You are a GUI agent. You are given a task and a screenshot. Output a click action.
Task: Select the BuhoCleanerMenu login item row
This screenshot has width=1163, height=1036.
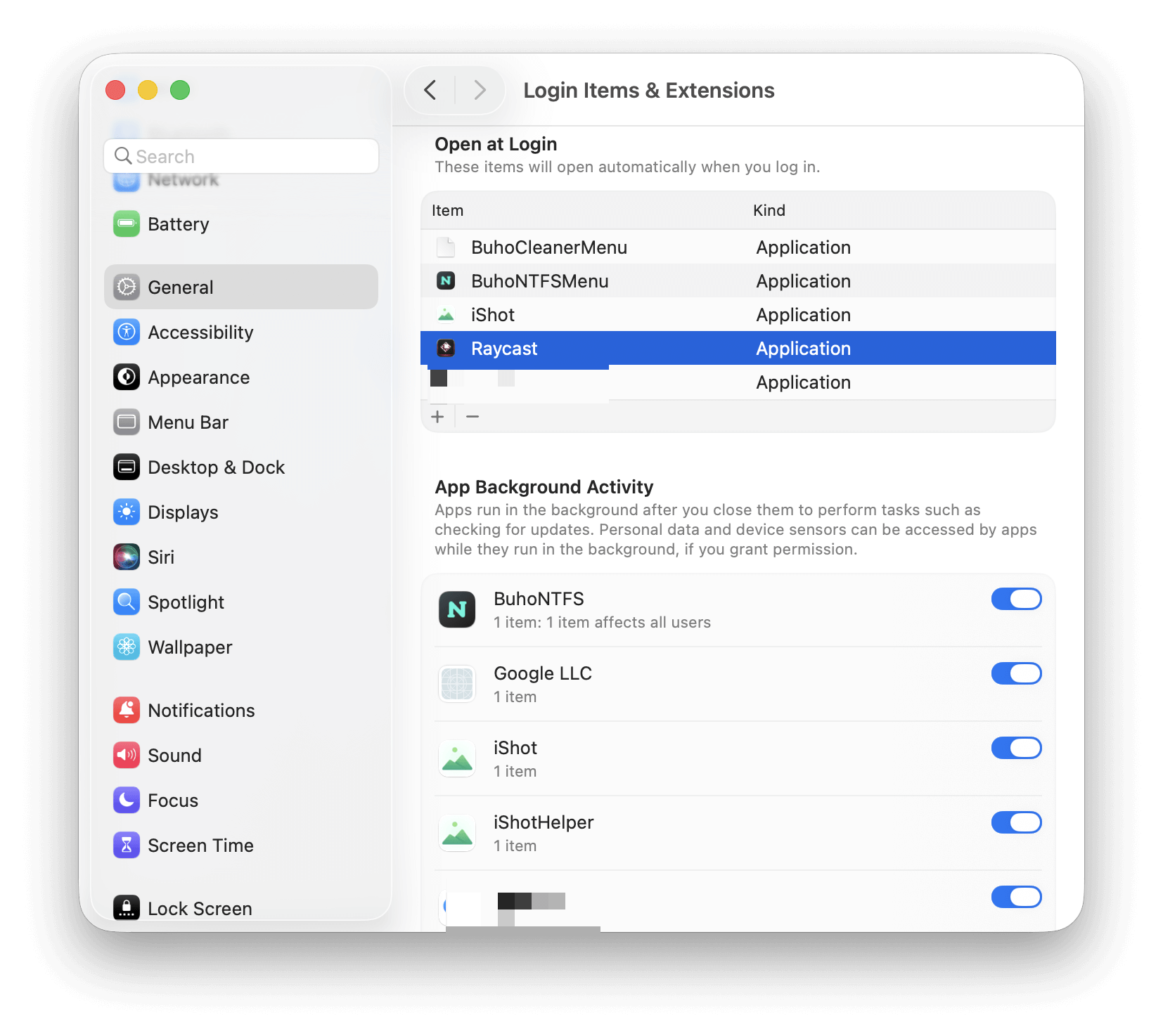pos(738,247)
